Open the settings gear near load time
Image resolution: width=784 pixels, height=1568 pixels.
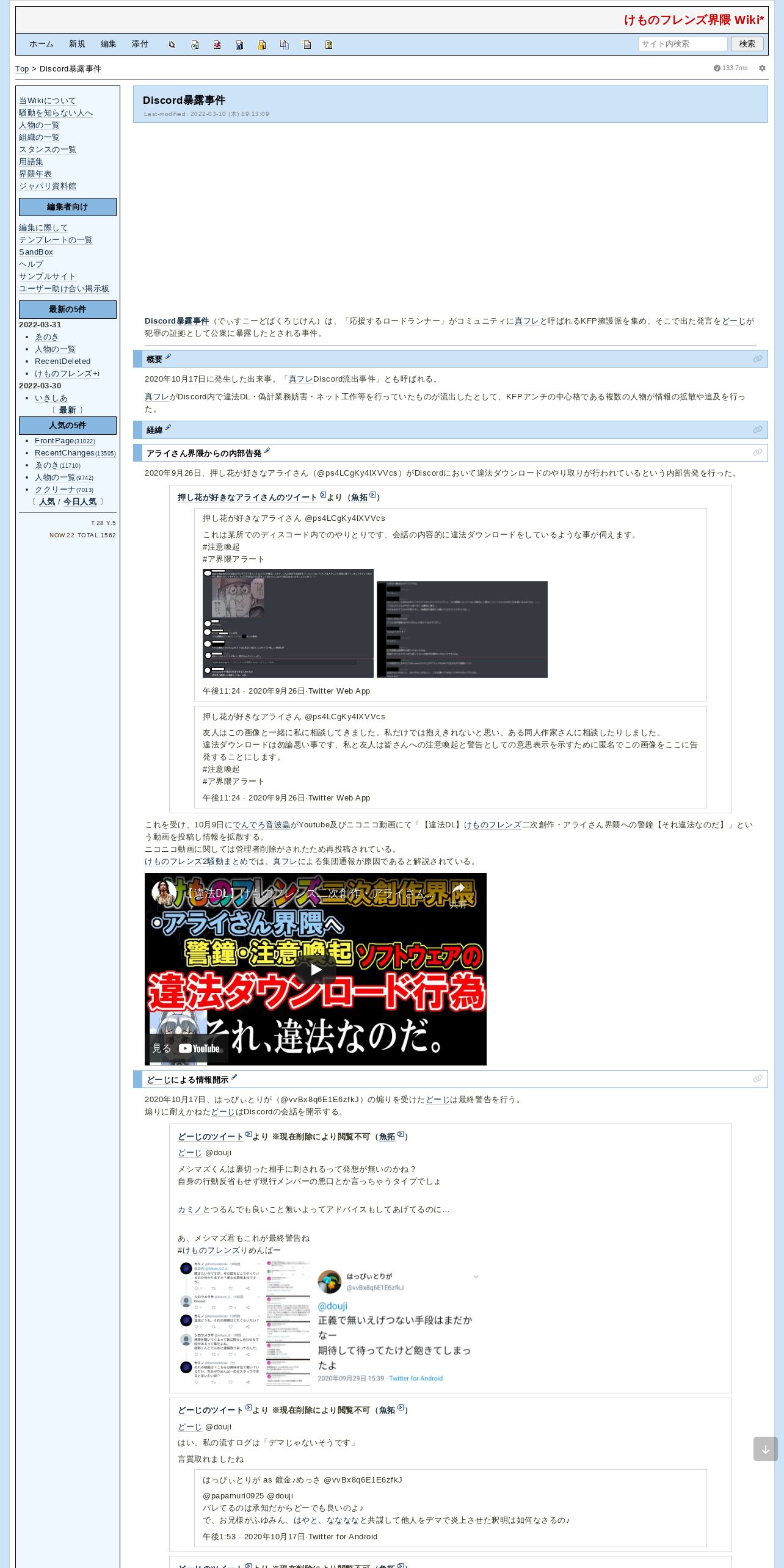click(x=762, y=68)
